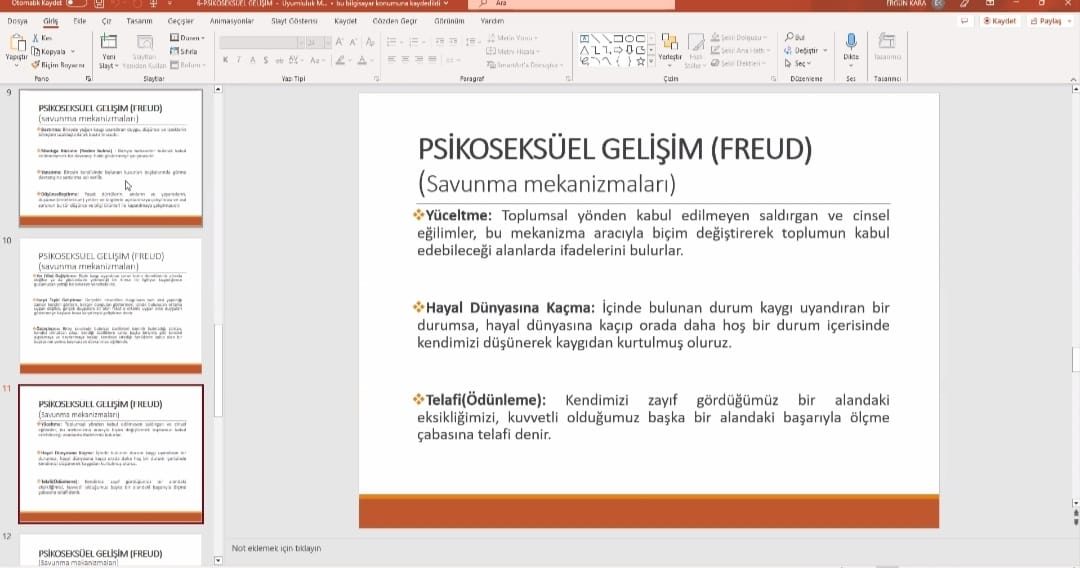Collapse the ribbon with the chevron

(x=1073, y=80)
